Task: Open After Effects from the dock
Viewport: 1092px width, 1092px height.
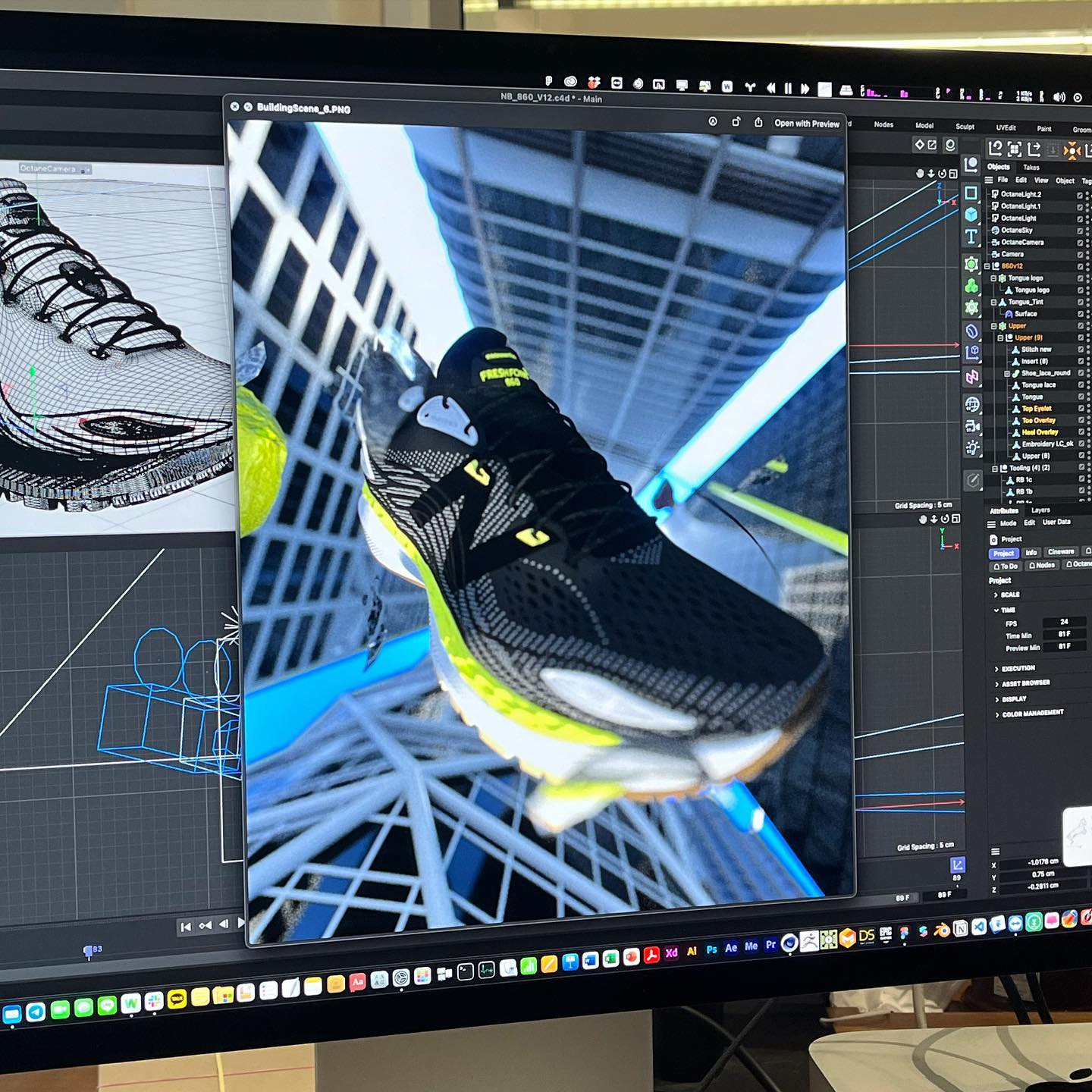Action: [731, 947]
